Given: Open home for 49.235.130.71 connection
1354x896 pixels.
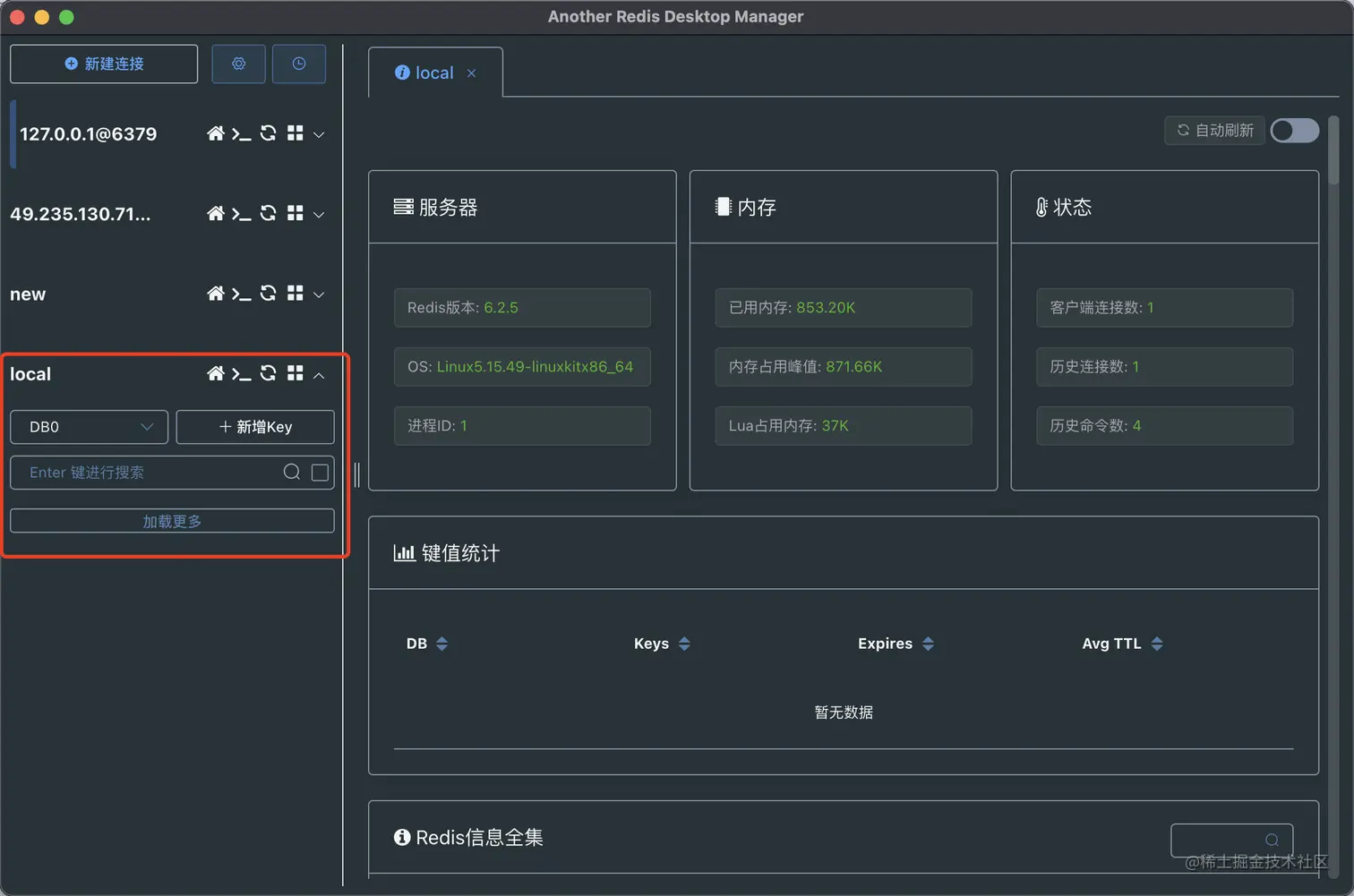Looking at the screenshot, I should [x=215, y=213].
